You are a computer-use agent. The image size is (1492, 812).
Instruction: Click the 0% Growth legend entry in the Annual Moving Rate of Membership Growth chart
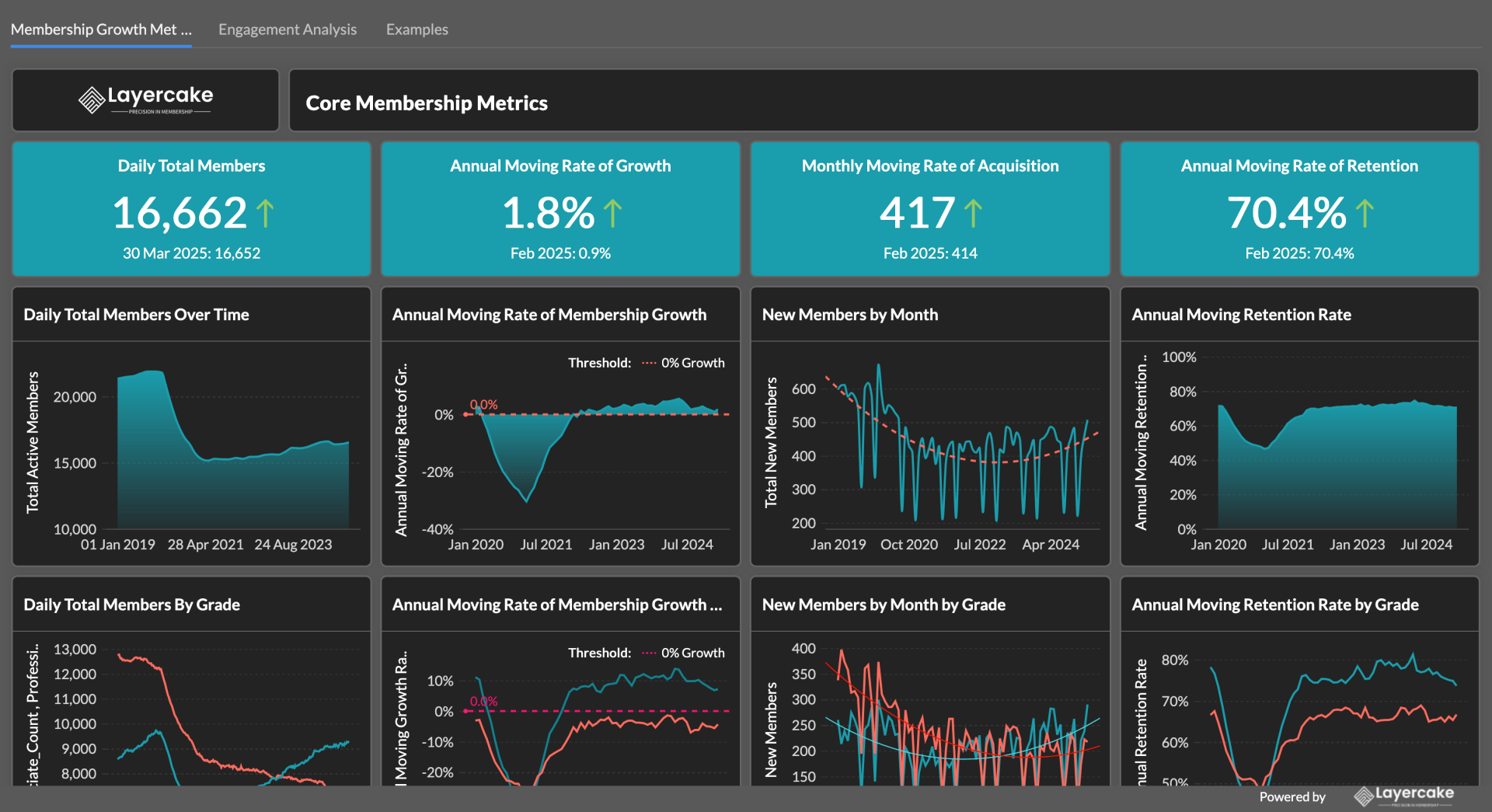pyautogui.click(x=684, y=363)
